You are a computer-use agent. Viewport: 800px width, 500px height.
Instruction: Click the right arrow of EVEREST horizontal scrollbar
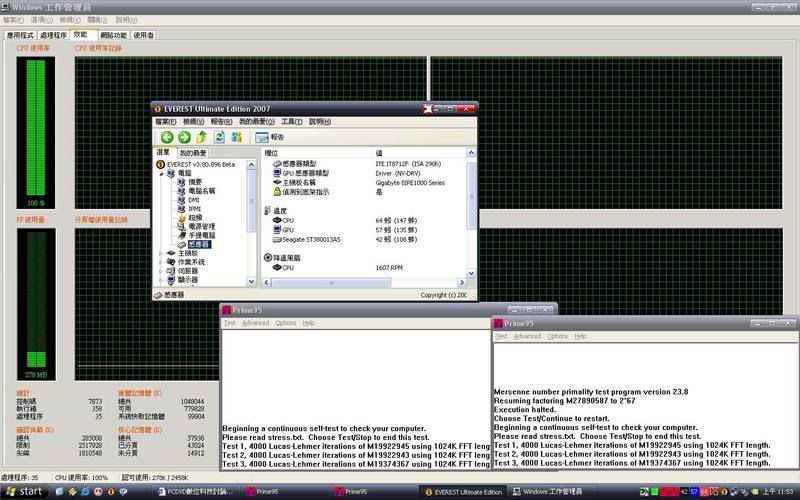[x=461, y=282]
